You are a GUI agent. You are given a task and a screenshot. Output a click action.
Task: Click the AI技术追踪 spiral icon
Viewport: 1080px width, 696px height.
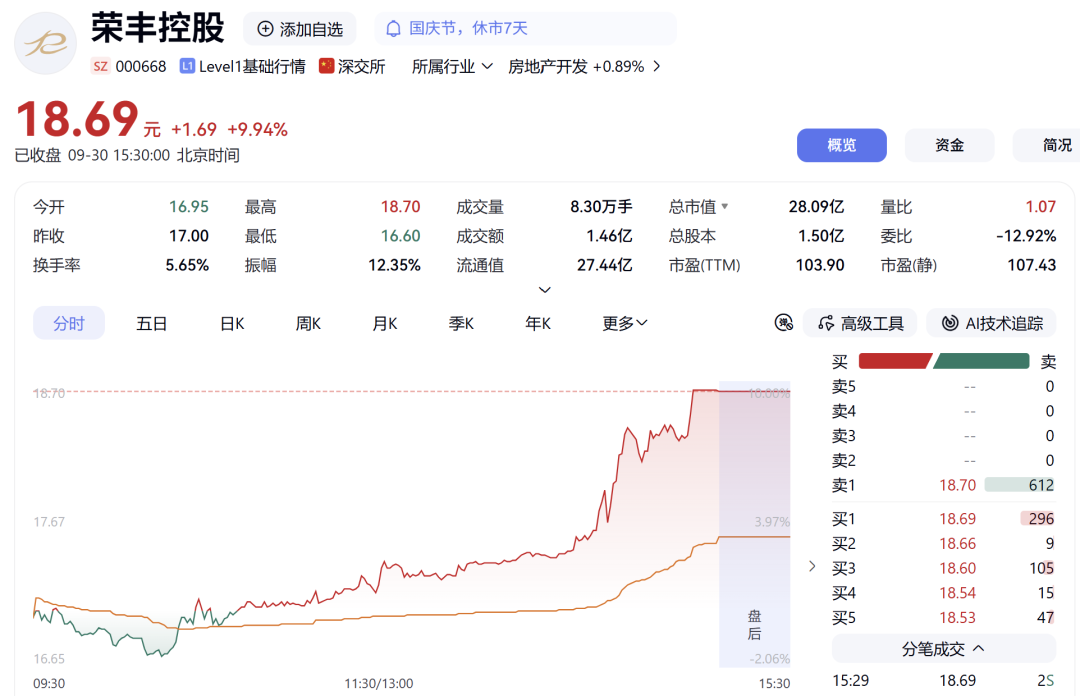pyautogui.click(x=950, y=323)
